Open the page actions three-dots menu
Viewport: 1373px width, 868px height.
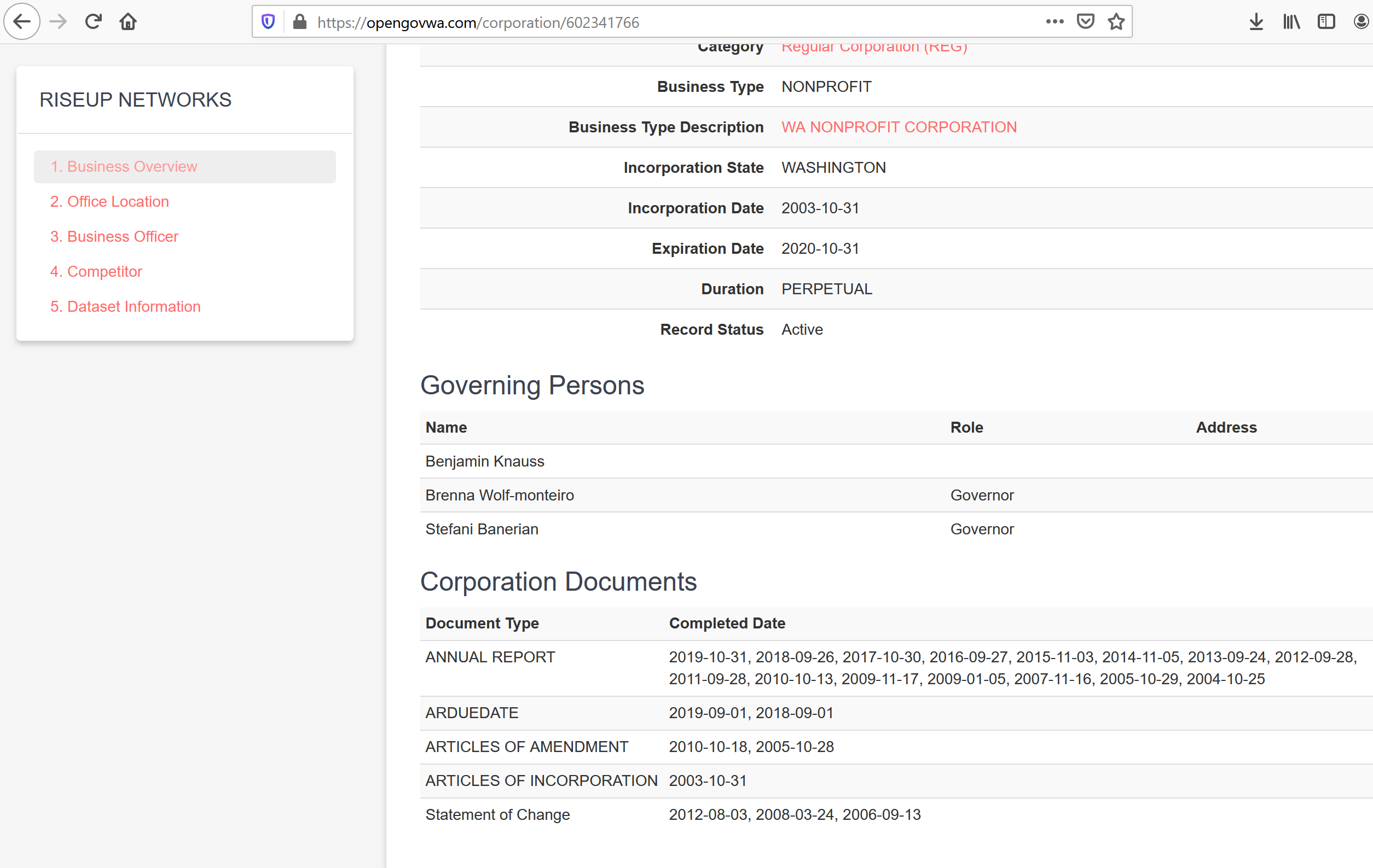(x=1055, y=22)
